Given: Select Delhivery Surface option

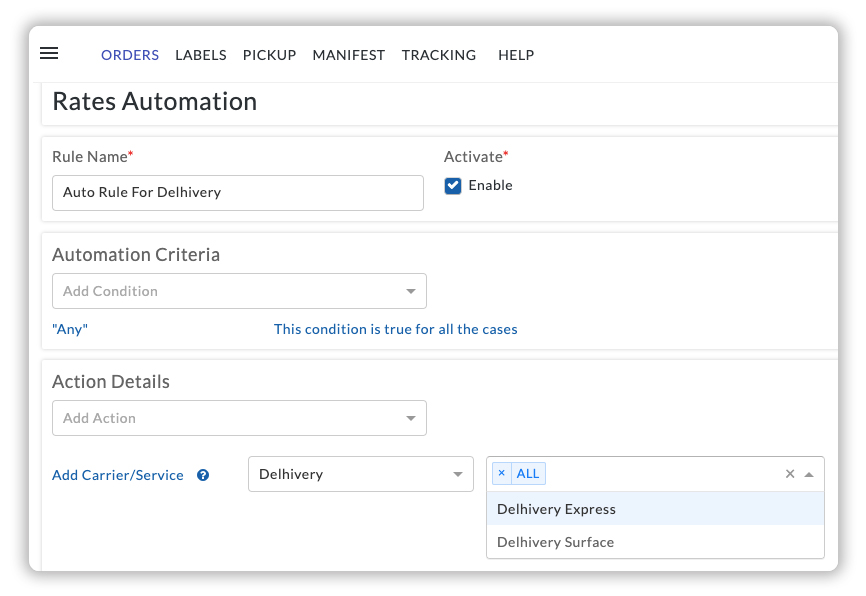Looking at the screenshot, I should point(656,542).
